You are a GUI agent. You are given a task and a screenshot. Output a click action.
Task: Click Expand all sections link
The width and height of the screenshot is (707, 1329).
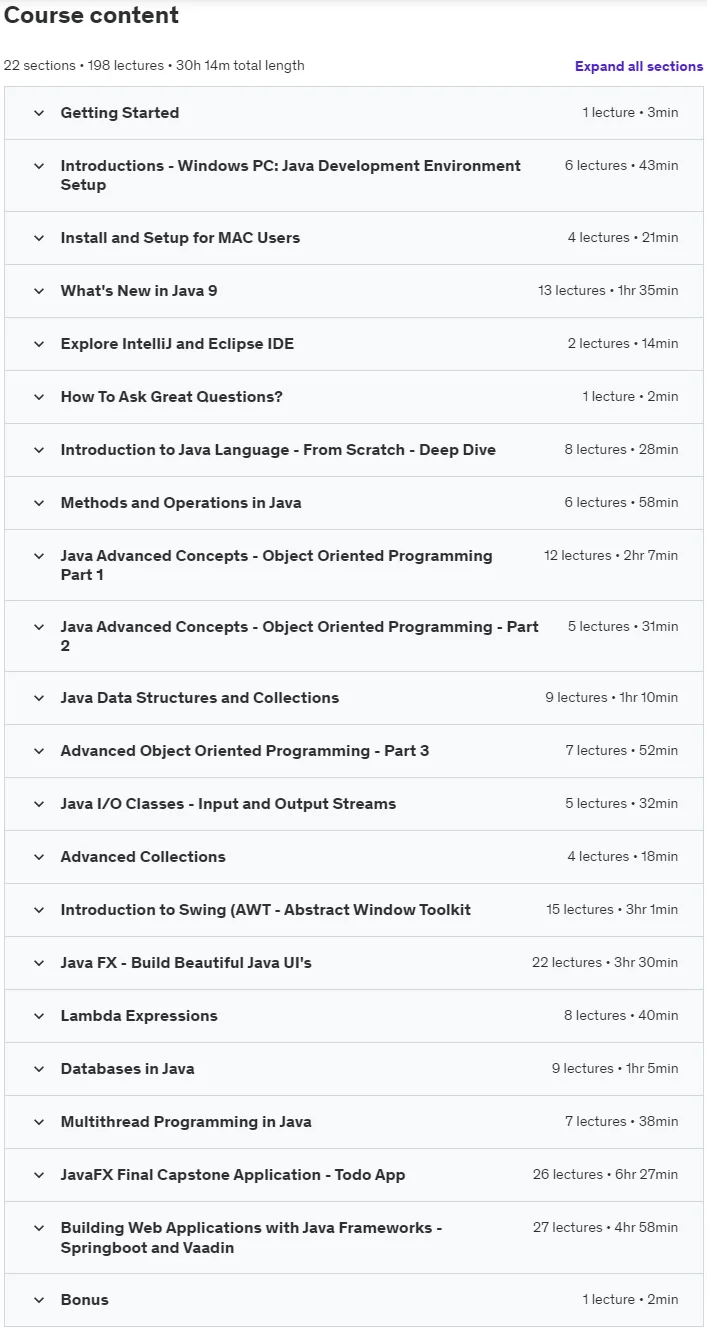[x=639, y=66]
